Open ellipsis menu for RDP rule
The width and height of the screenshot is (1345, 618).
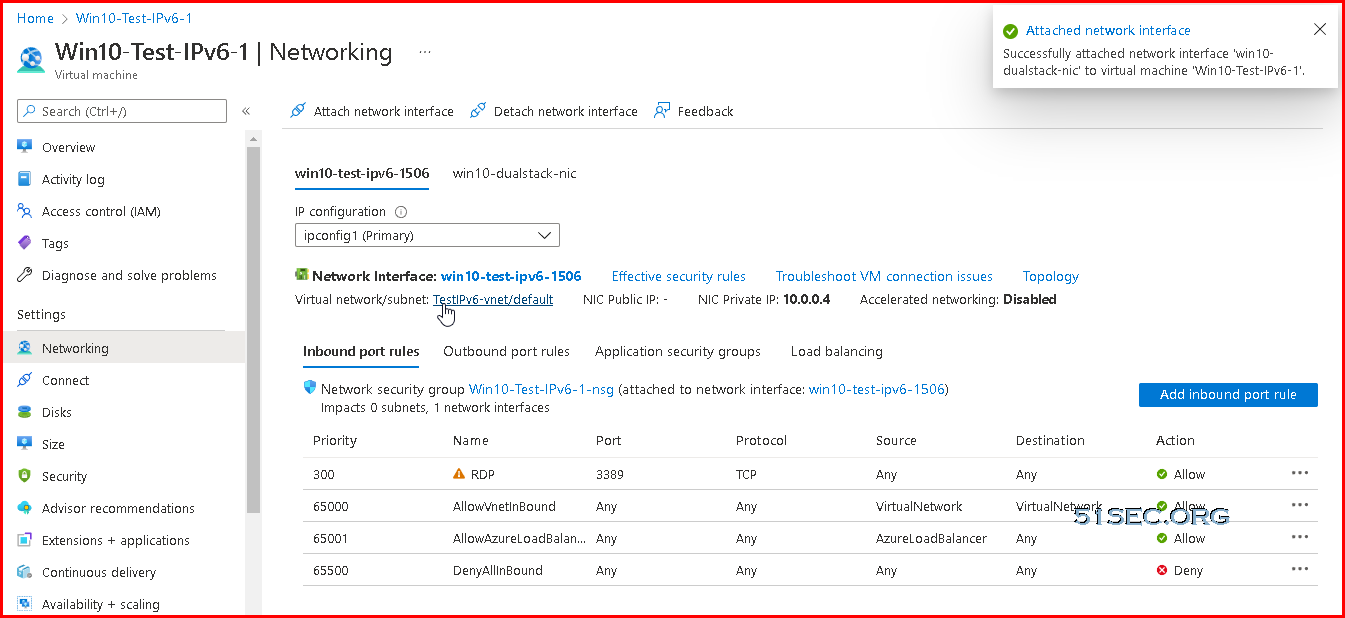click(x=1300, y=473)
